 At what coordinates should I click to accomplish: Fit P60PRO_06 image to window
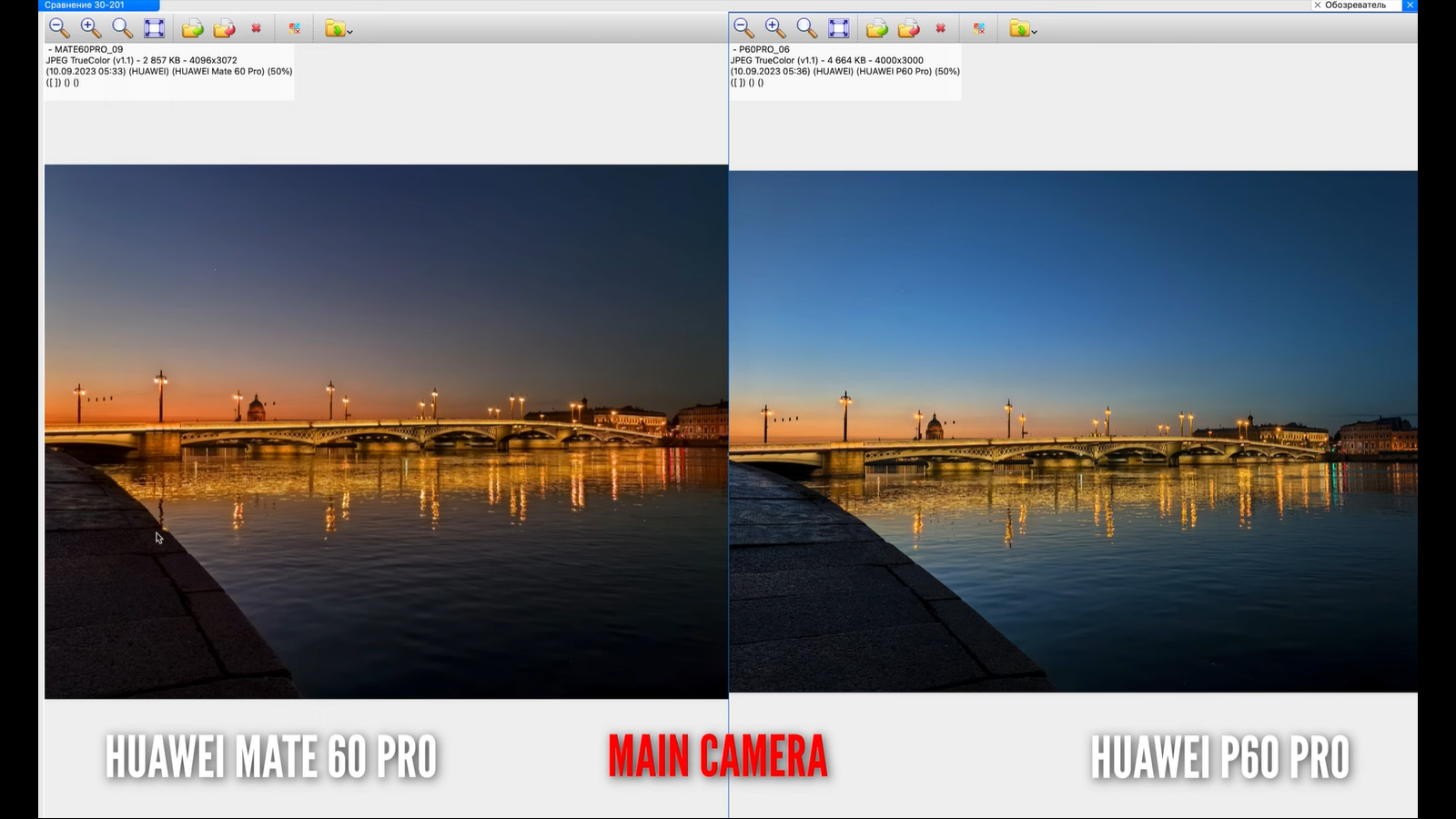click(839, 28)
